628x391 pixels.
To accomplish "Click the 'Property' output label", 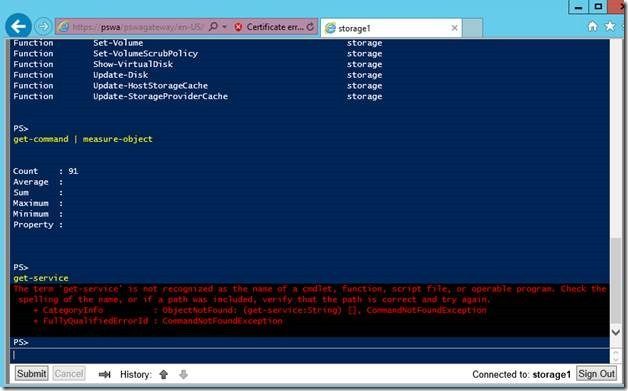I will [x=33, y=225].
